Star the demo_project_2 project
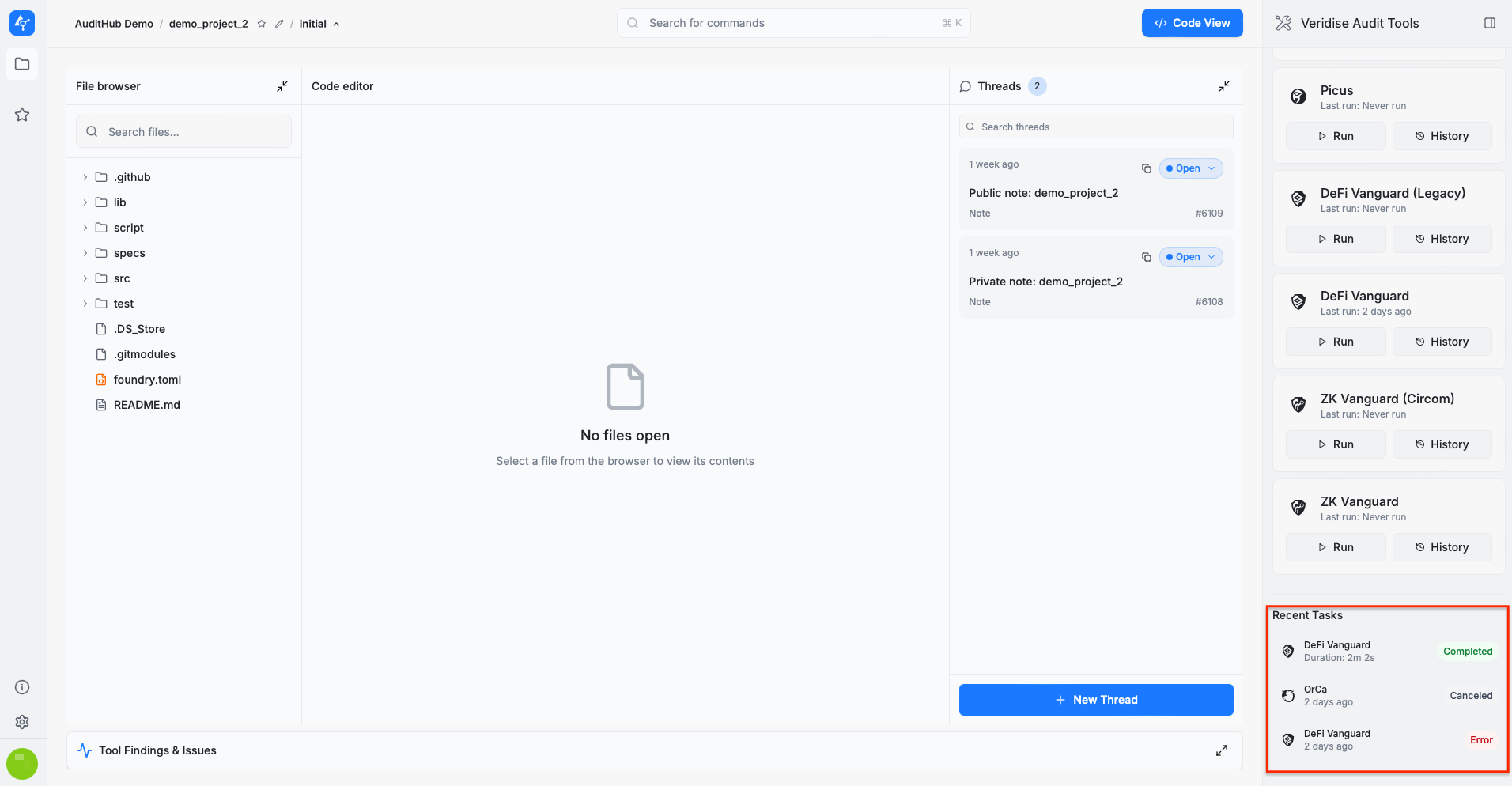Viewport: 1512px width, 786px height. tap(262, 24)
